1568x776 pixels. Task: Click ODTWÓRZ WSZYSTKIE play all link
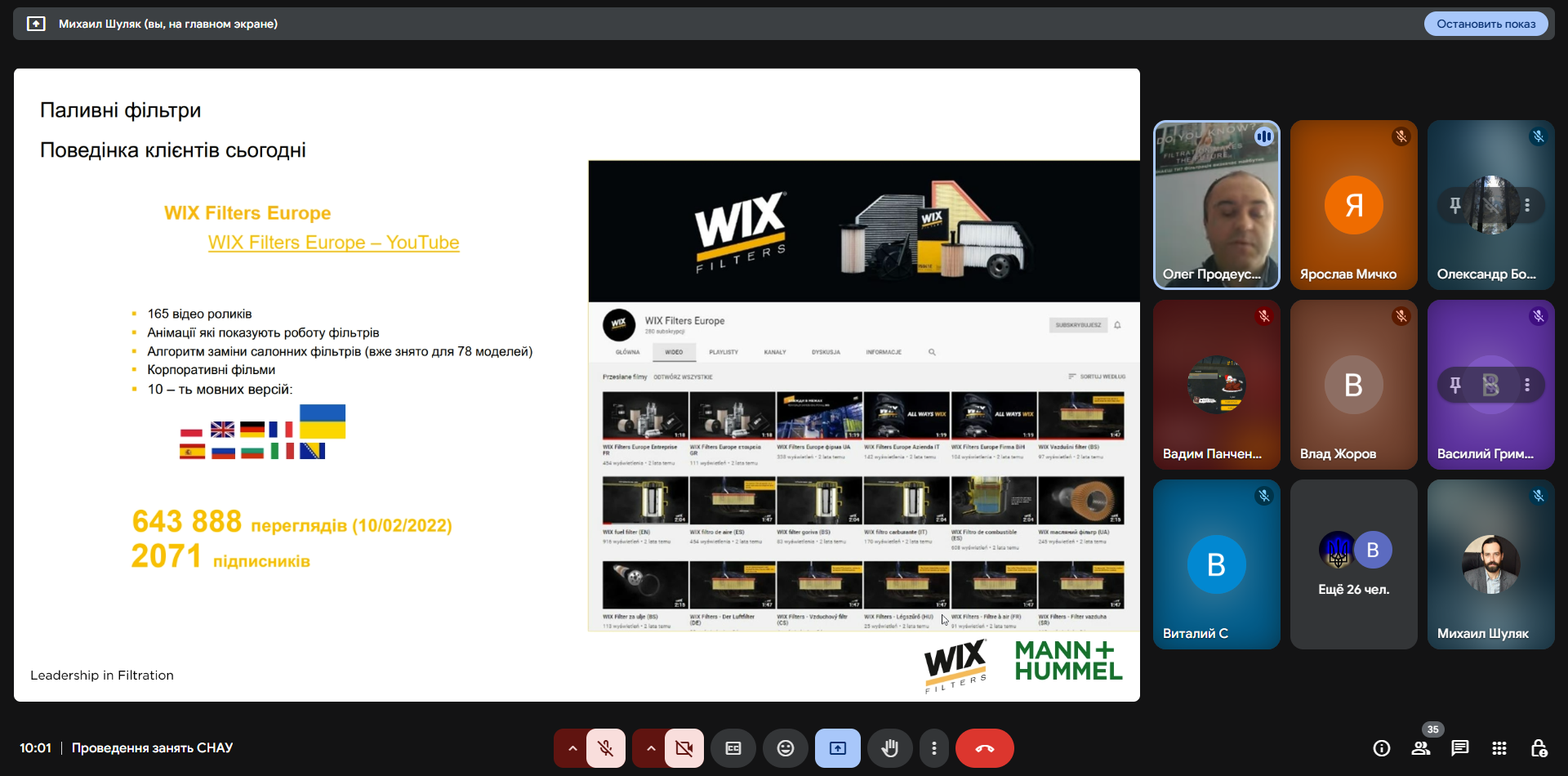point(683,377)
